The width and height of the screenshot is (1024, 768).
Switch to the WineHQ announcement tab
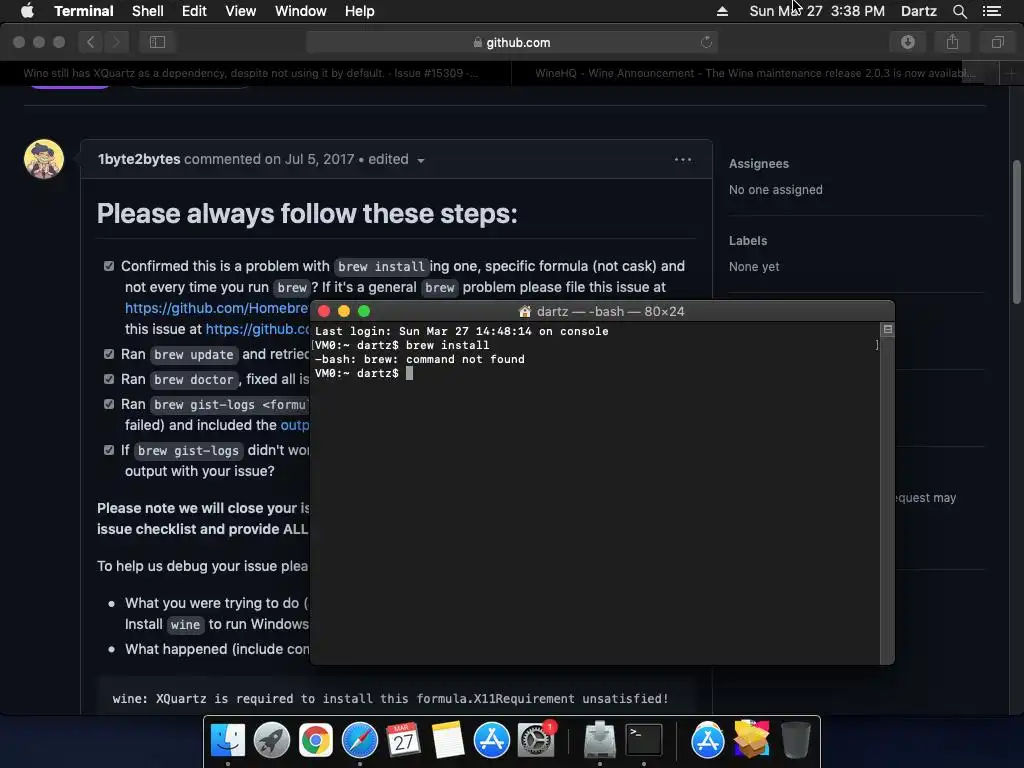pos(755,73)
